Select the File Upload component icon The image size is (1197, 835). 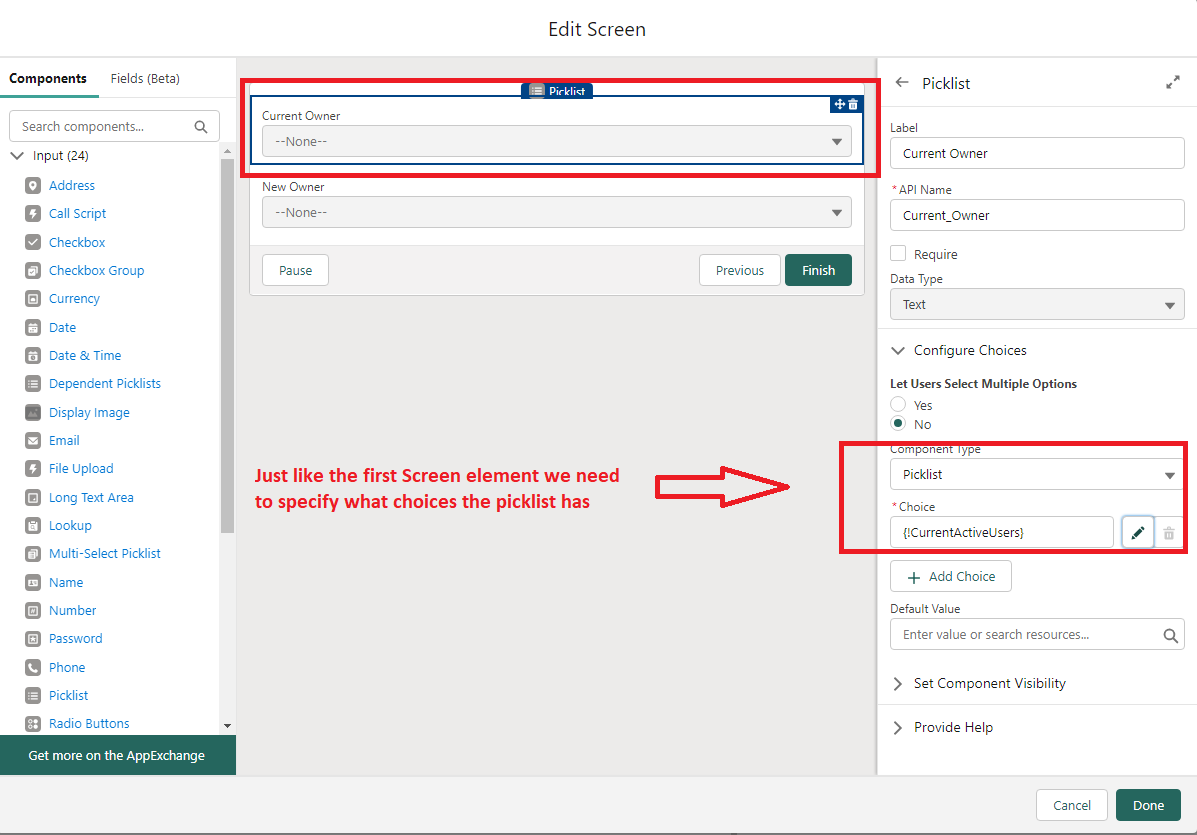[x=33, y=469]
